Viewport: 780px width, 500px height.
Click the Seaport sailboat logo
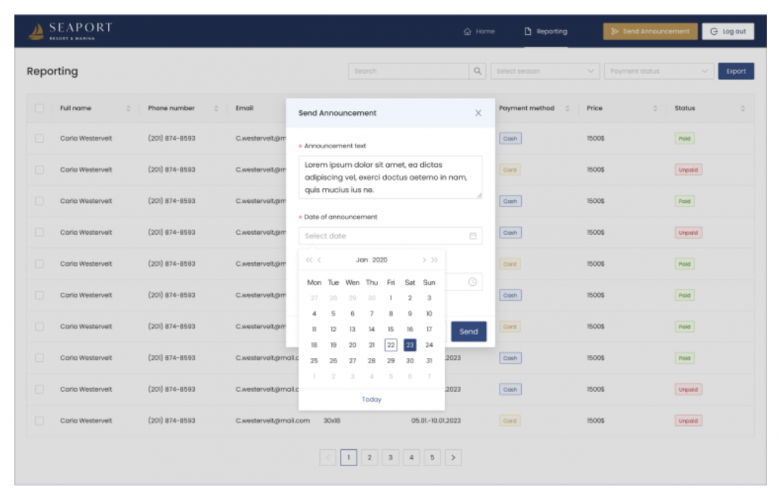(x=36, y=31)
